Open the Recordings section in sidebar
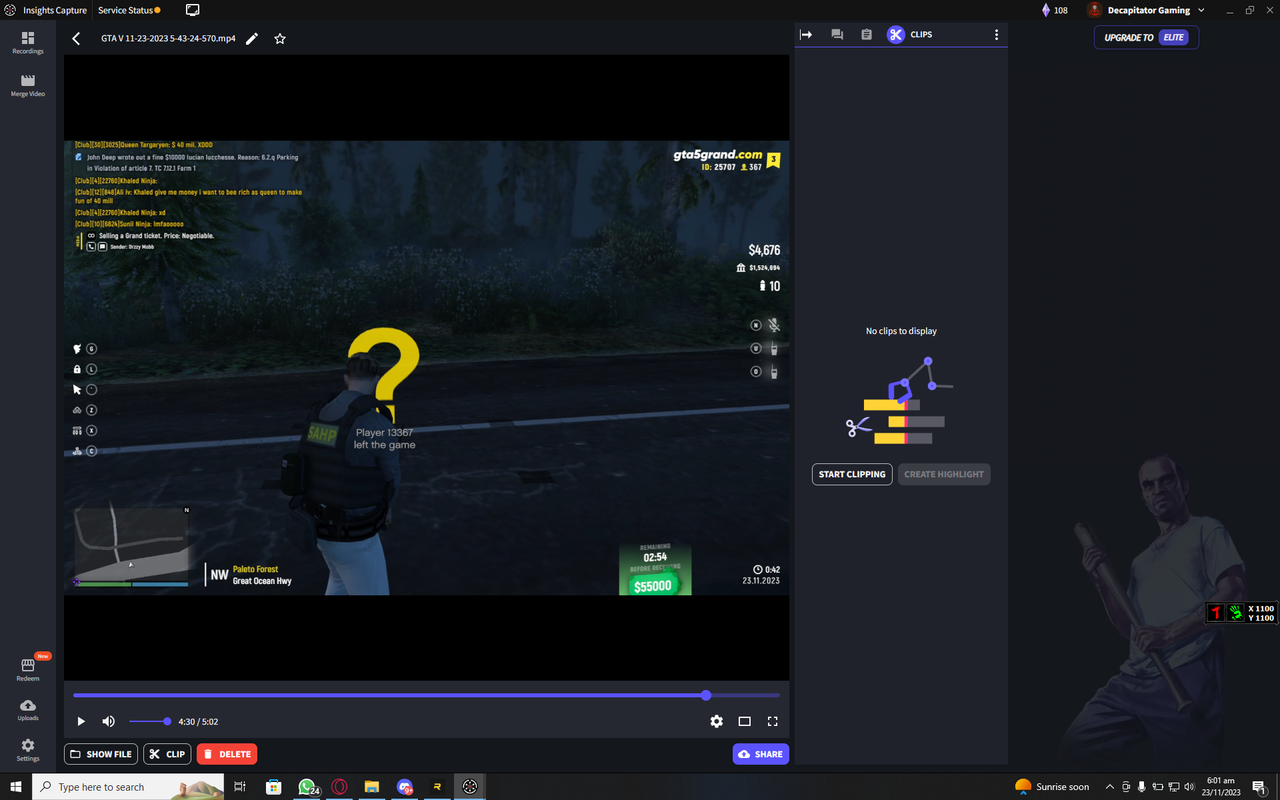 pyautogui.click(x=28, y=42)
